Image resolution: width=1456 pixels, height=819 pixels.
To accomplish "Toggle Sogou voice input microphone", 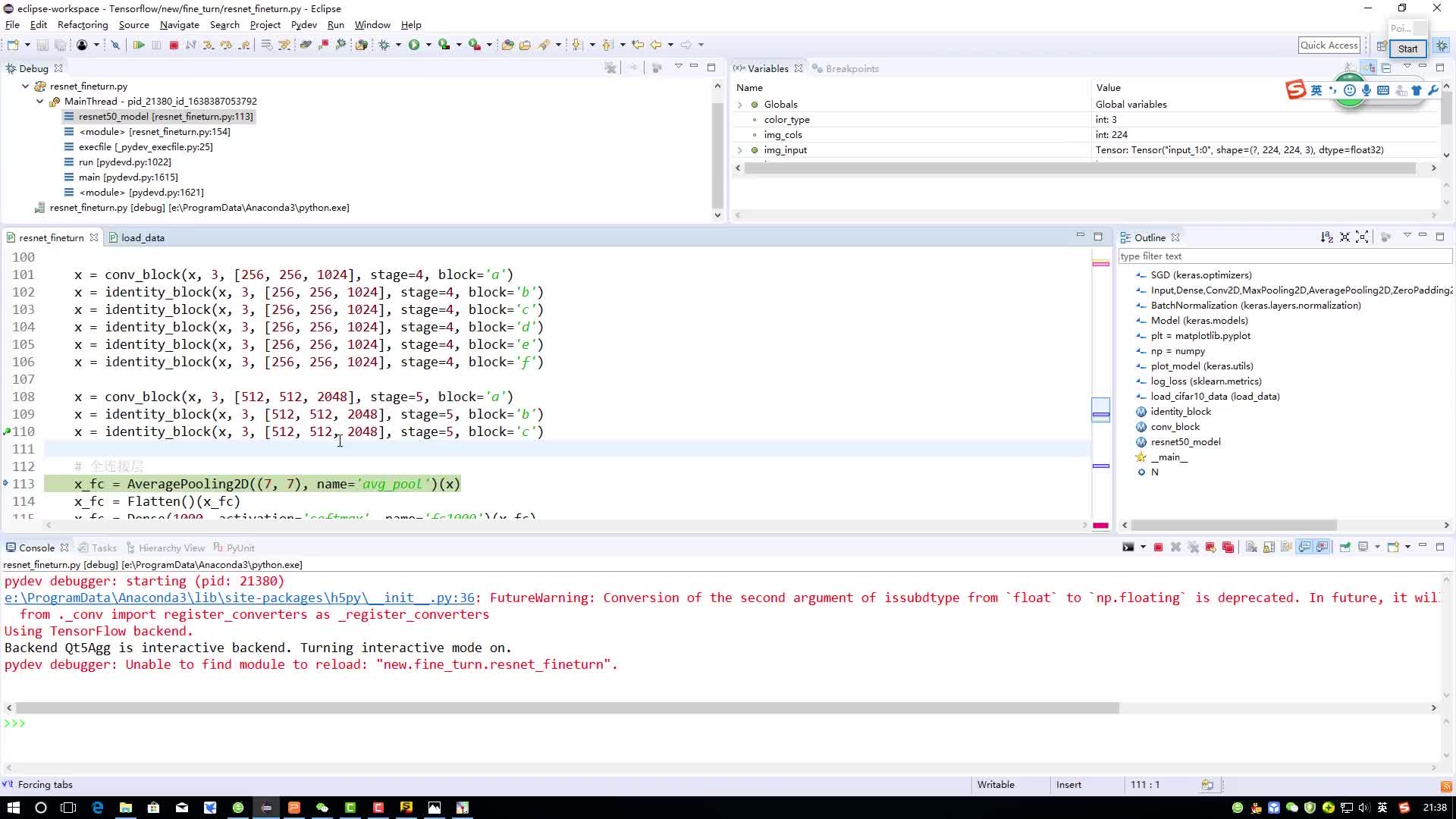I will [1366, 90].
